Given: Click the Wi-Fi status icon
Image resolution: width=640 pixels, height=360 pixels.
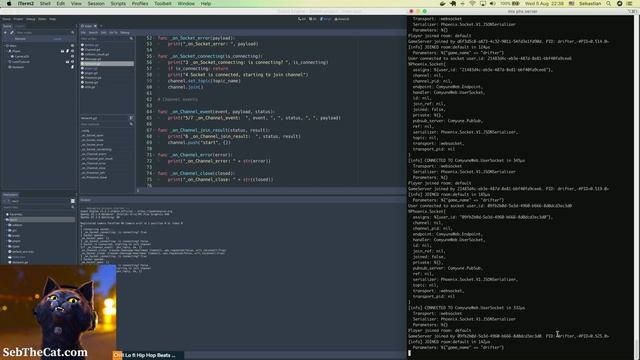Looking at the screenshot, I should [472, 3].
